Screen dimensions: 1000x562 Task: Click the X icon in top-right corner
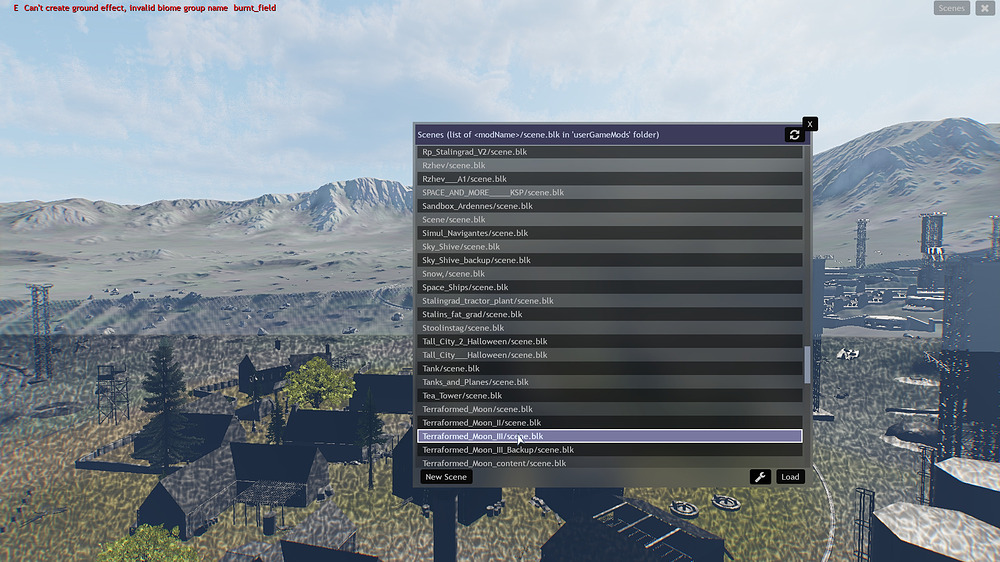(x=984, y=8)
